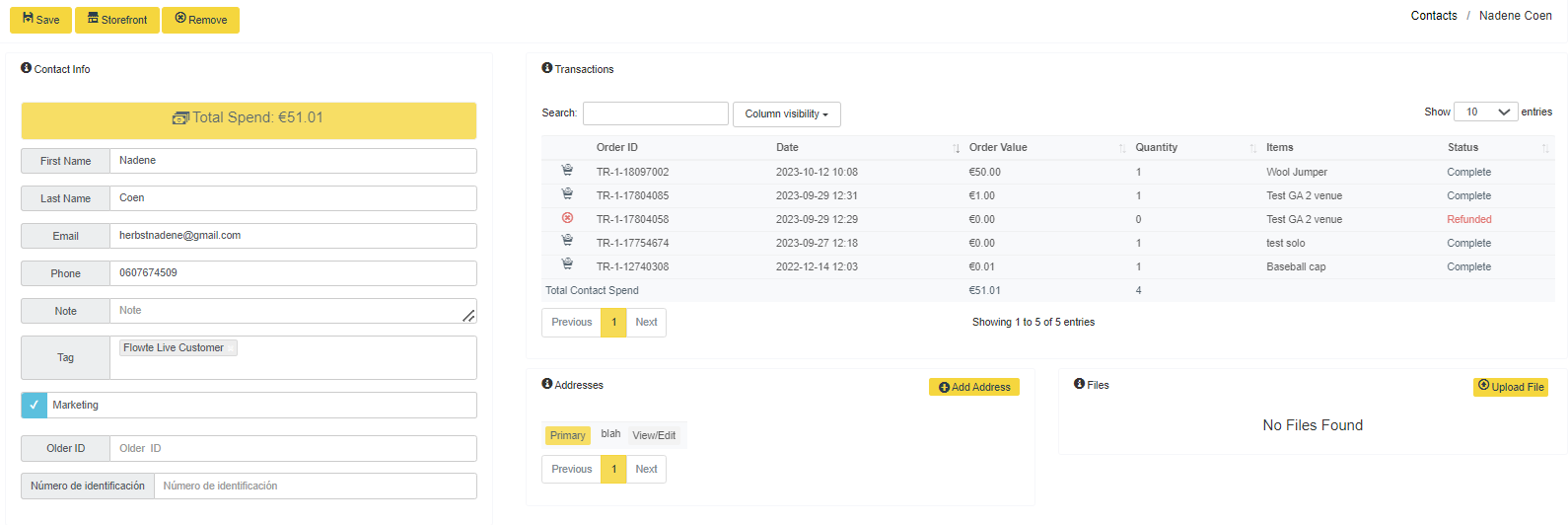Click the red refunded icon for TR-1-17804058
Image resolution: width=1568 pixels, height=525 pixels.
pyautogui.click(x=567, y=218)
